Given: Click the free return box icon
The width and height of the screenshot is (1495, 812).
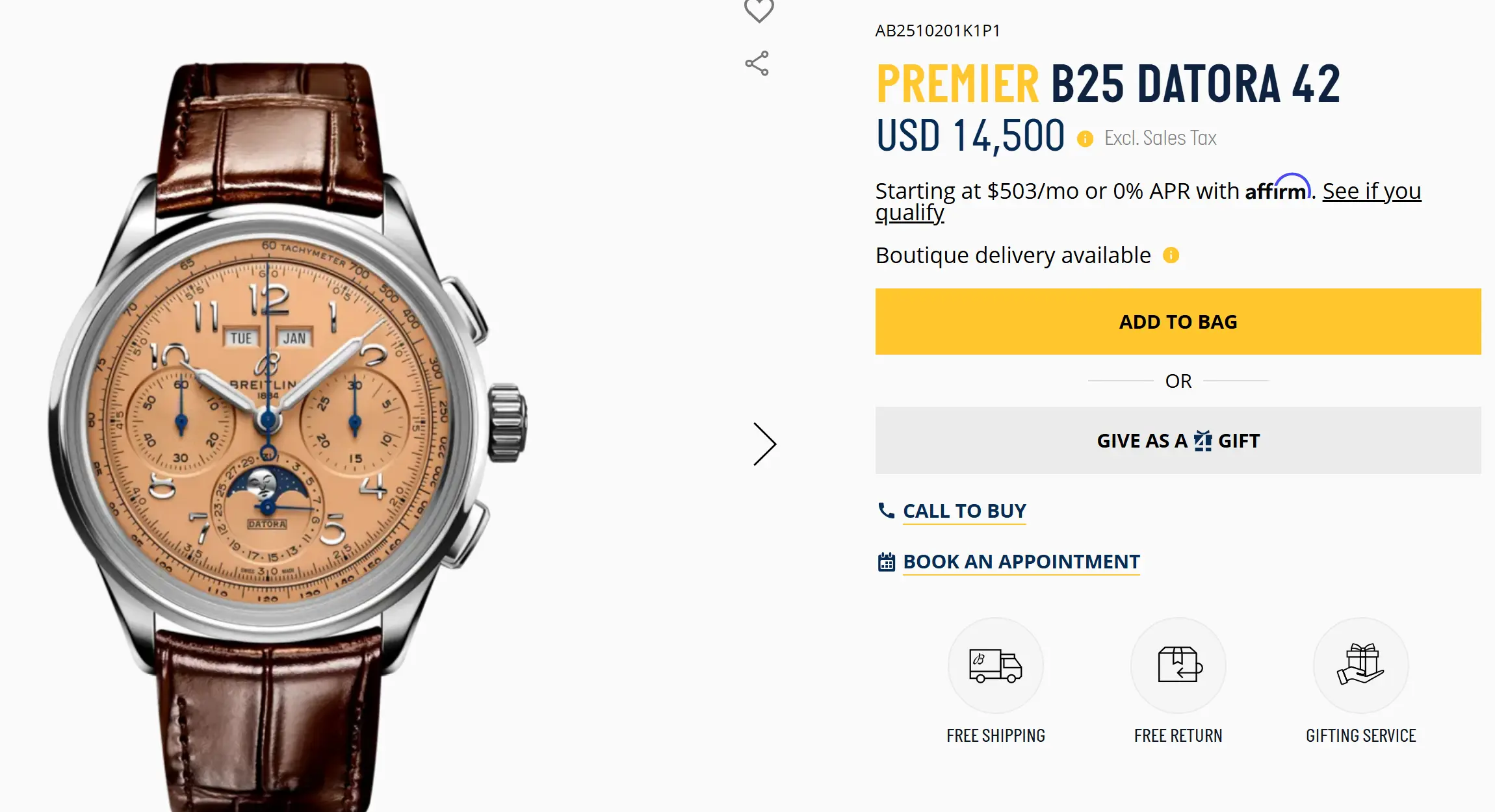Looking at the screenshot, I should click(x=1178, y=665).
